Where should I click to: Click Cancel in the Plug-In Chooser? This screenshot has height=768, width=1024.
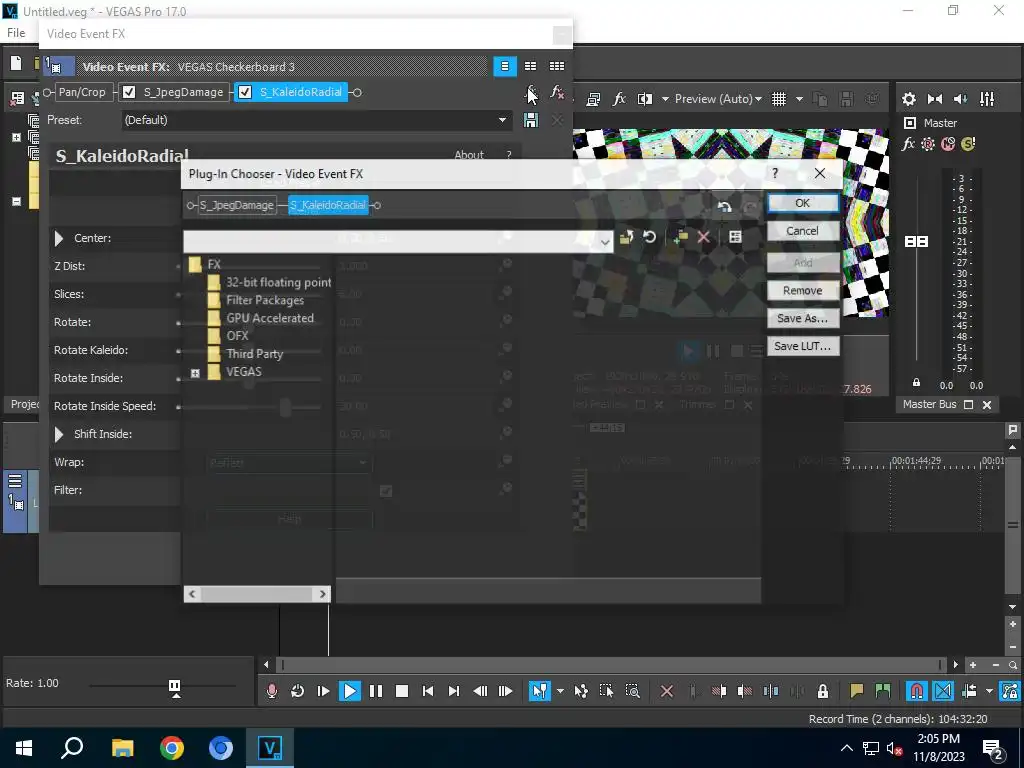[803, 231]
